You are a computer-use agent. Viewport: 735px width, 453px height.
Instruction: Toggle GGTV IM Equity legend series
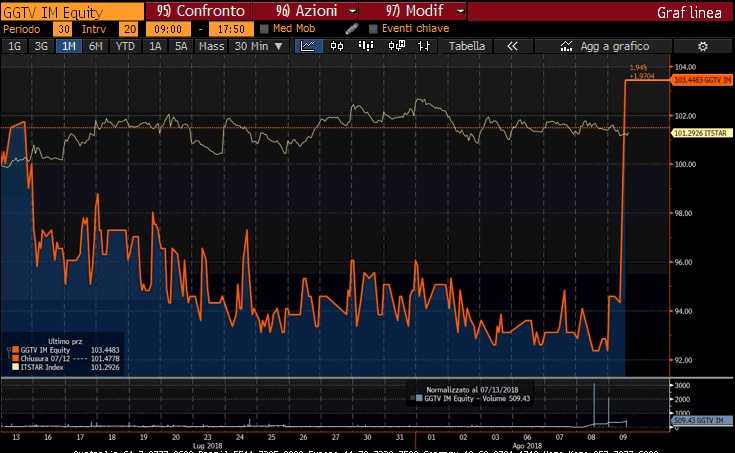click(x=14, y=349)
